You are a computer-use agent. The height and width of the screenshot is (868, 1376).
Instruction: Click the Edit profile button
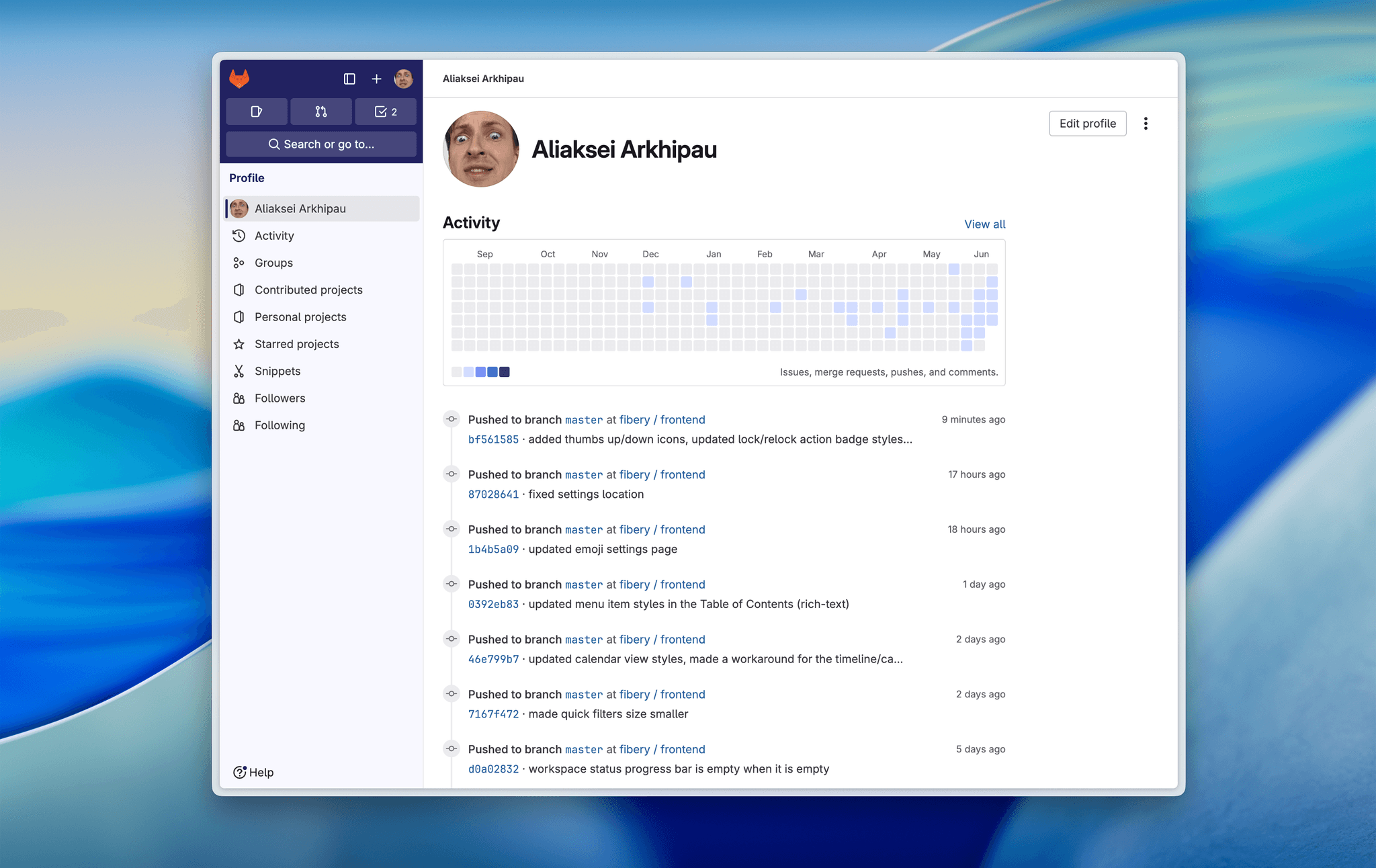click(x=1087, y=124)
